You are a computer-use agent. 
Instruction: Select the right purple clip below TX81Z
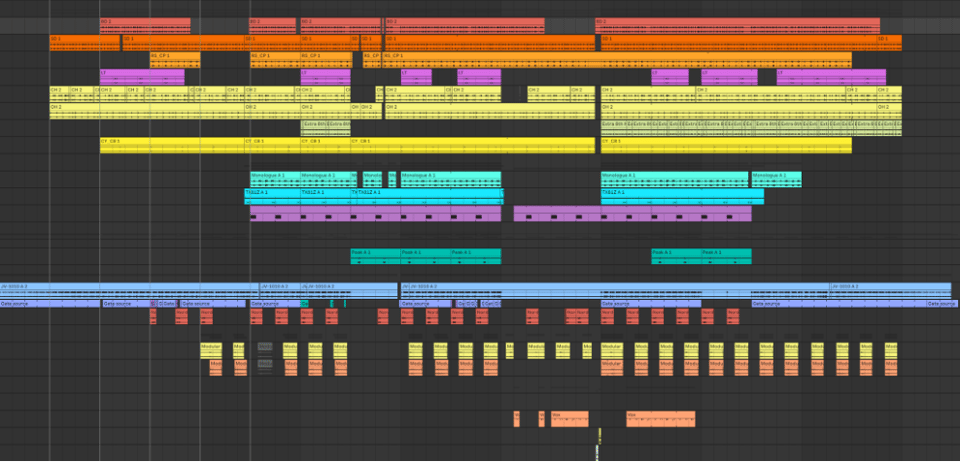tap(632, 213)
